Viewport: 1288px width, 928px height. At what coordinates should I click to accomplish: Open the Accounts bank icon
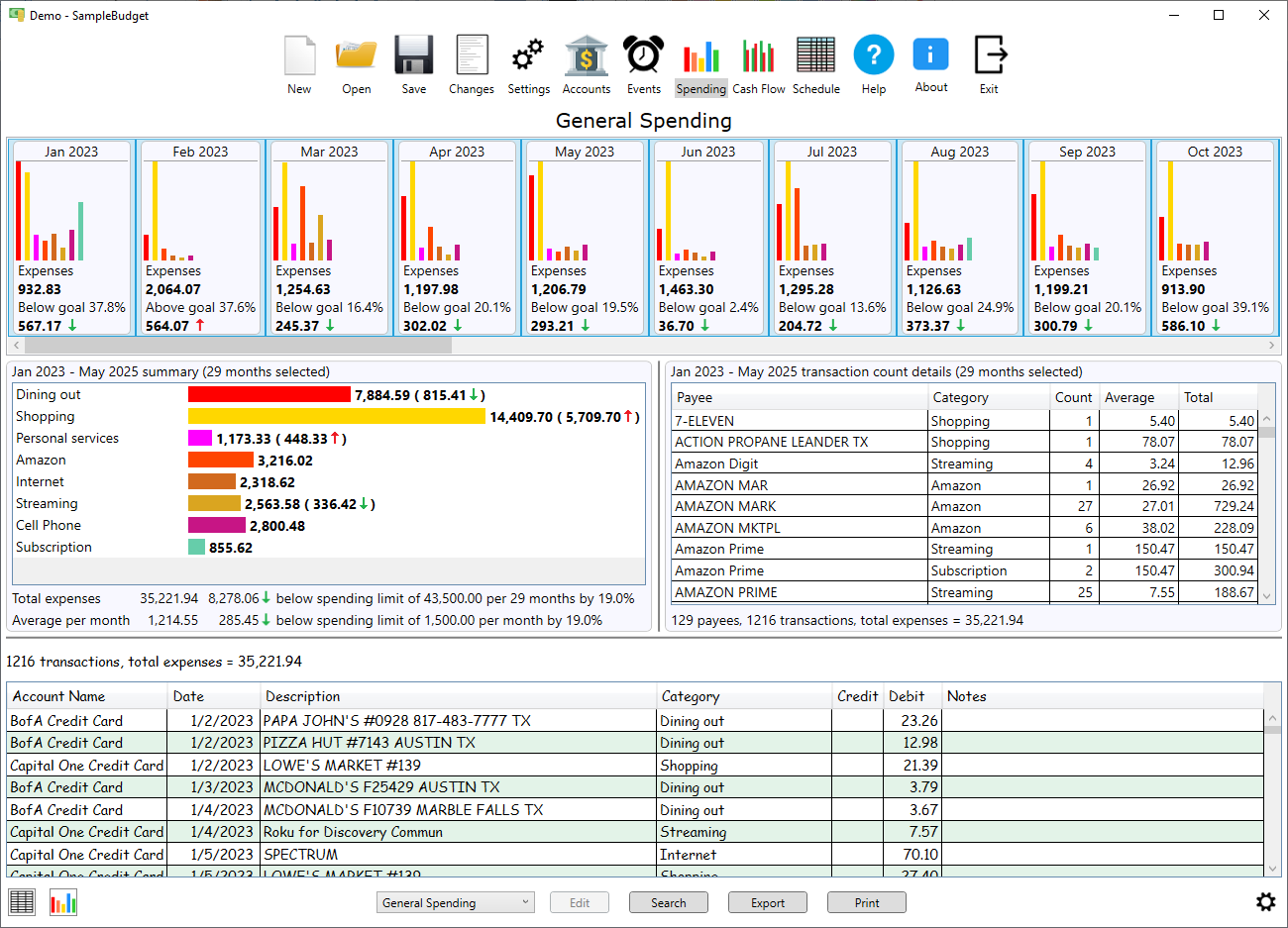587,55
